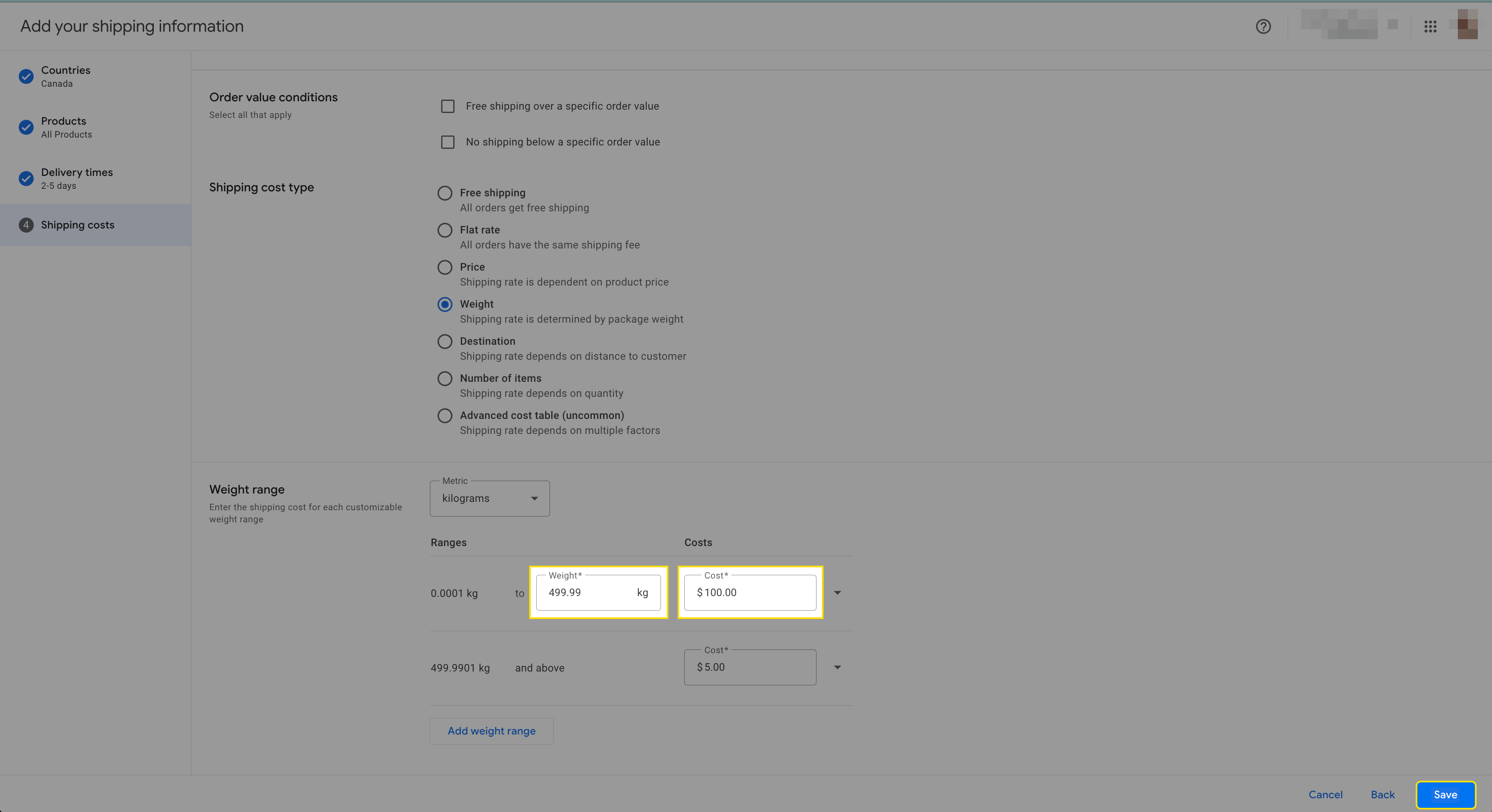Expand the dropdown arrow beside $100.00 cost
Viewport: 1492px width, 812px height.
coord(837,592)
